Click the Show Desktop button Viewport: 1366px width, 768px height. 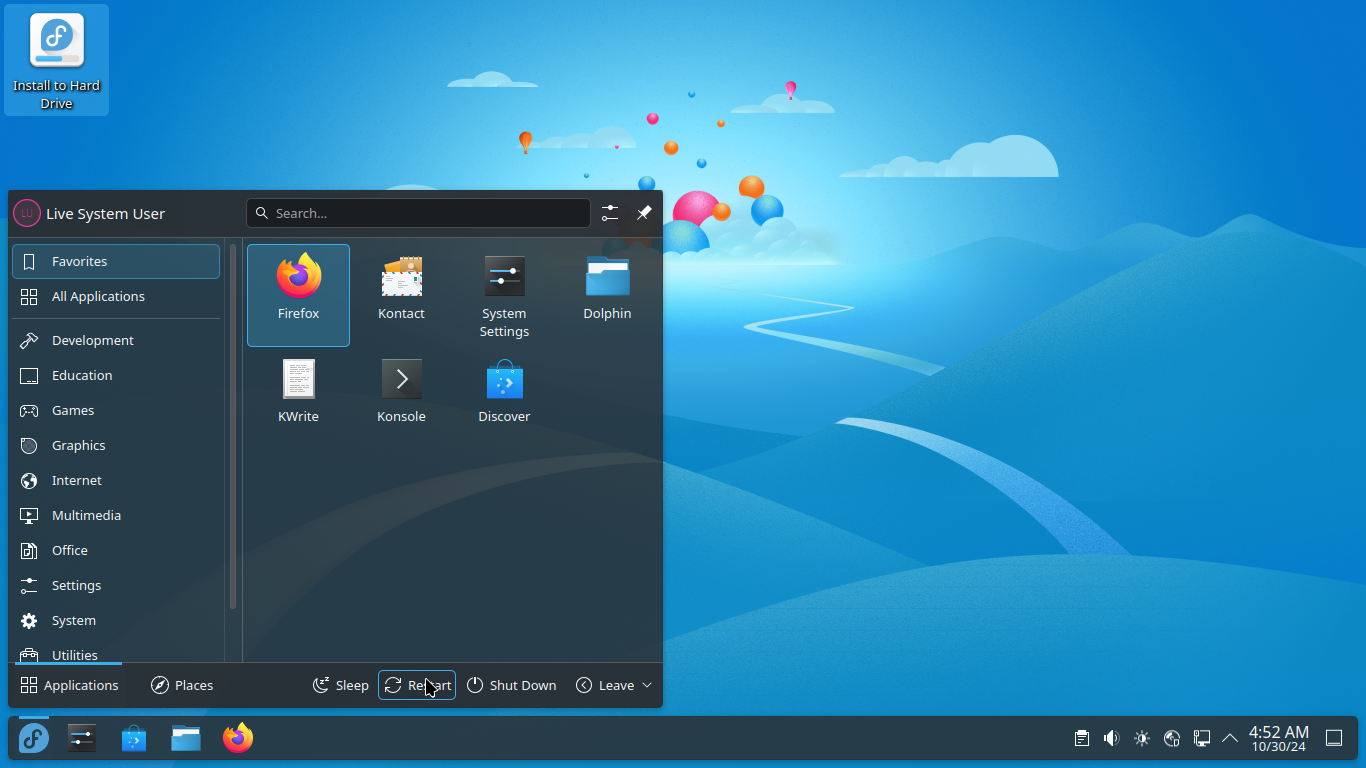1334,739
